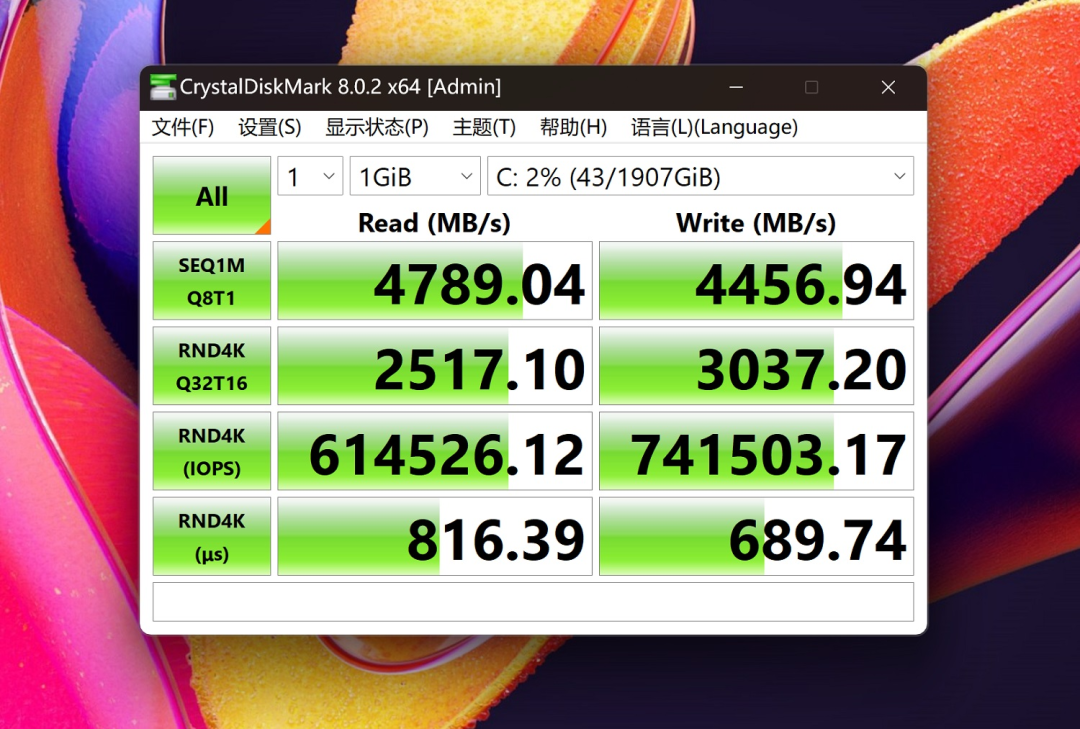This screenshot has height=729, width=1080.
Task: Click the Read (MB/s) column header
Action: (434, 223)
